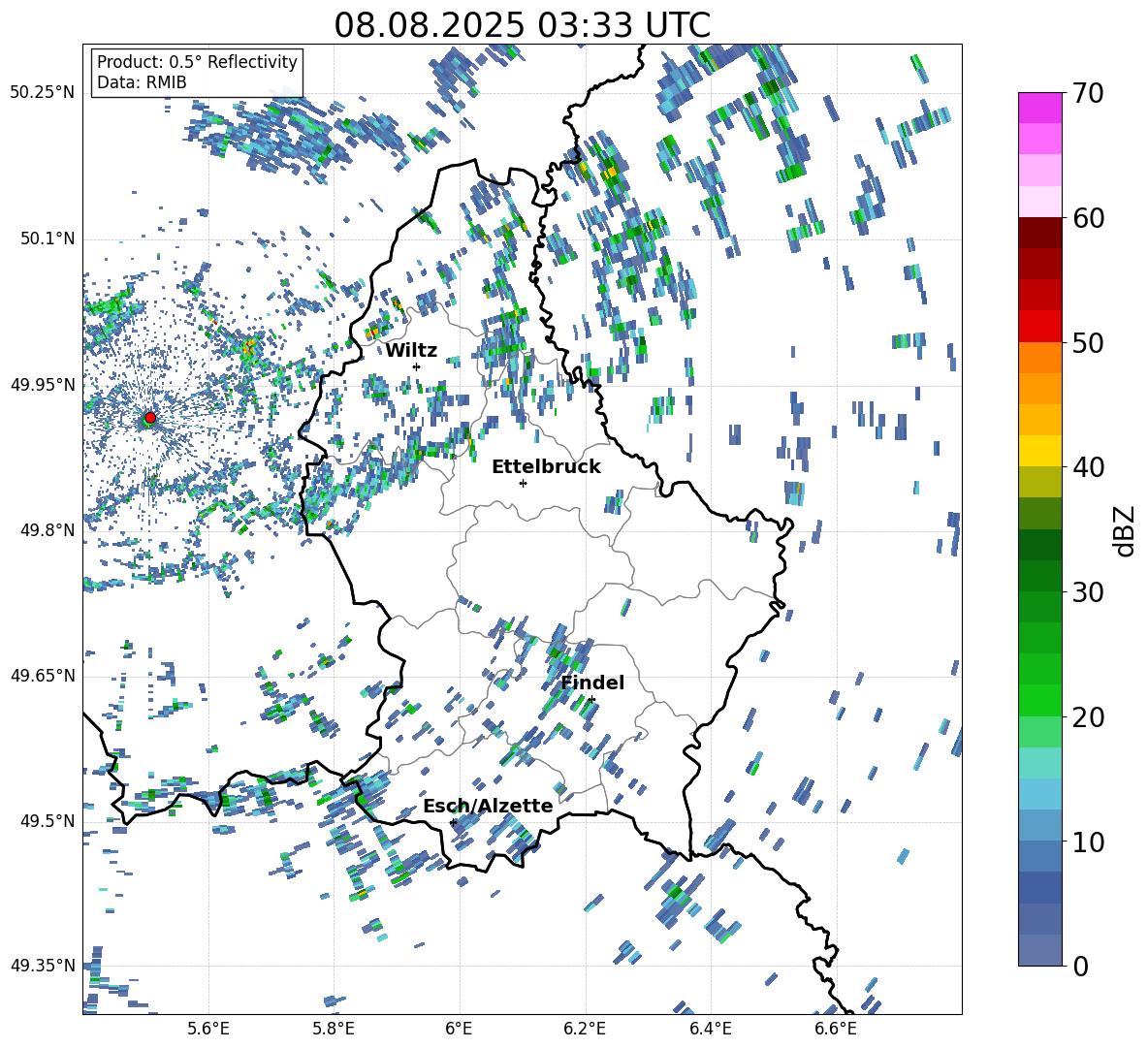
Task: Click the 6.6°E longitude tick label
Action: [x=836, y=1029]
